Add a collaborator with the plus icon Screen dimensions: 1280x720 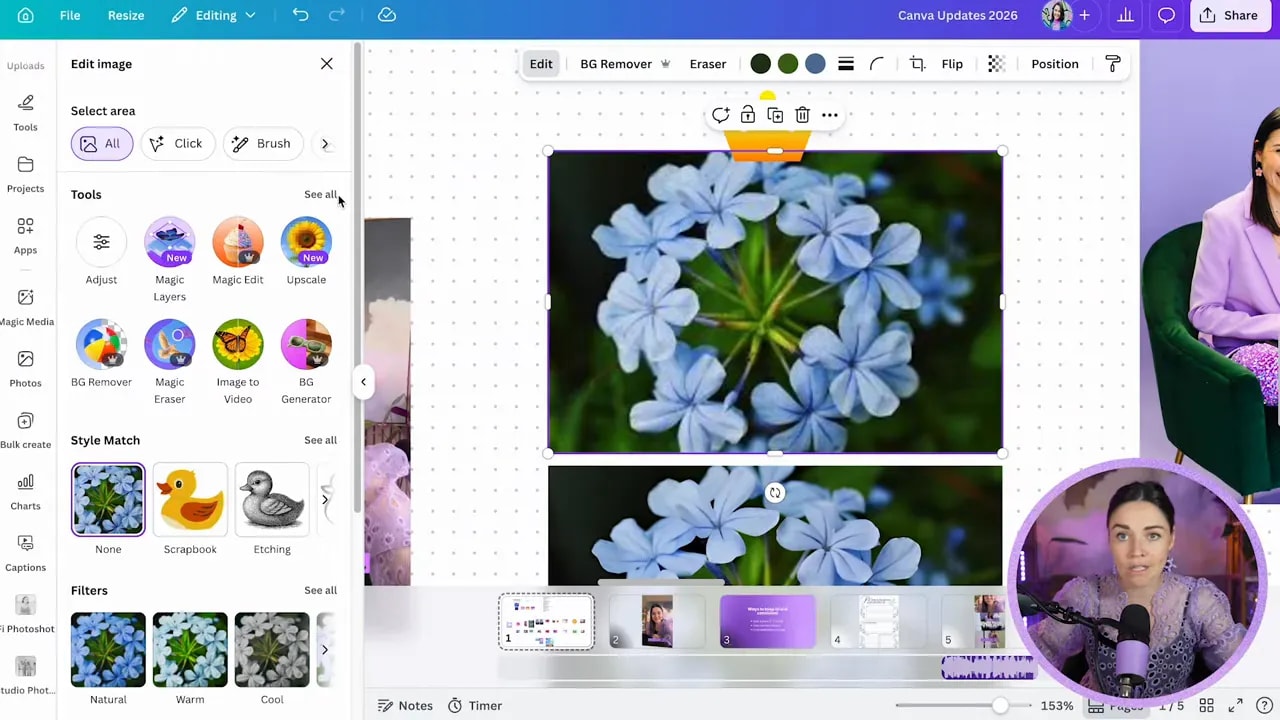(1084, 15)
